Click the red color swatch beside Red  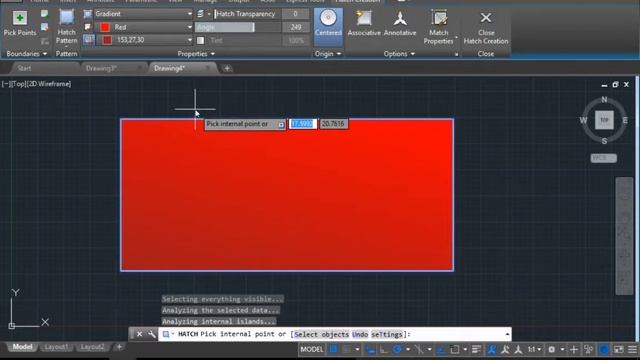pyautogui.click(x=105, y=27)
